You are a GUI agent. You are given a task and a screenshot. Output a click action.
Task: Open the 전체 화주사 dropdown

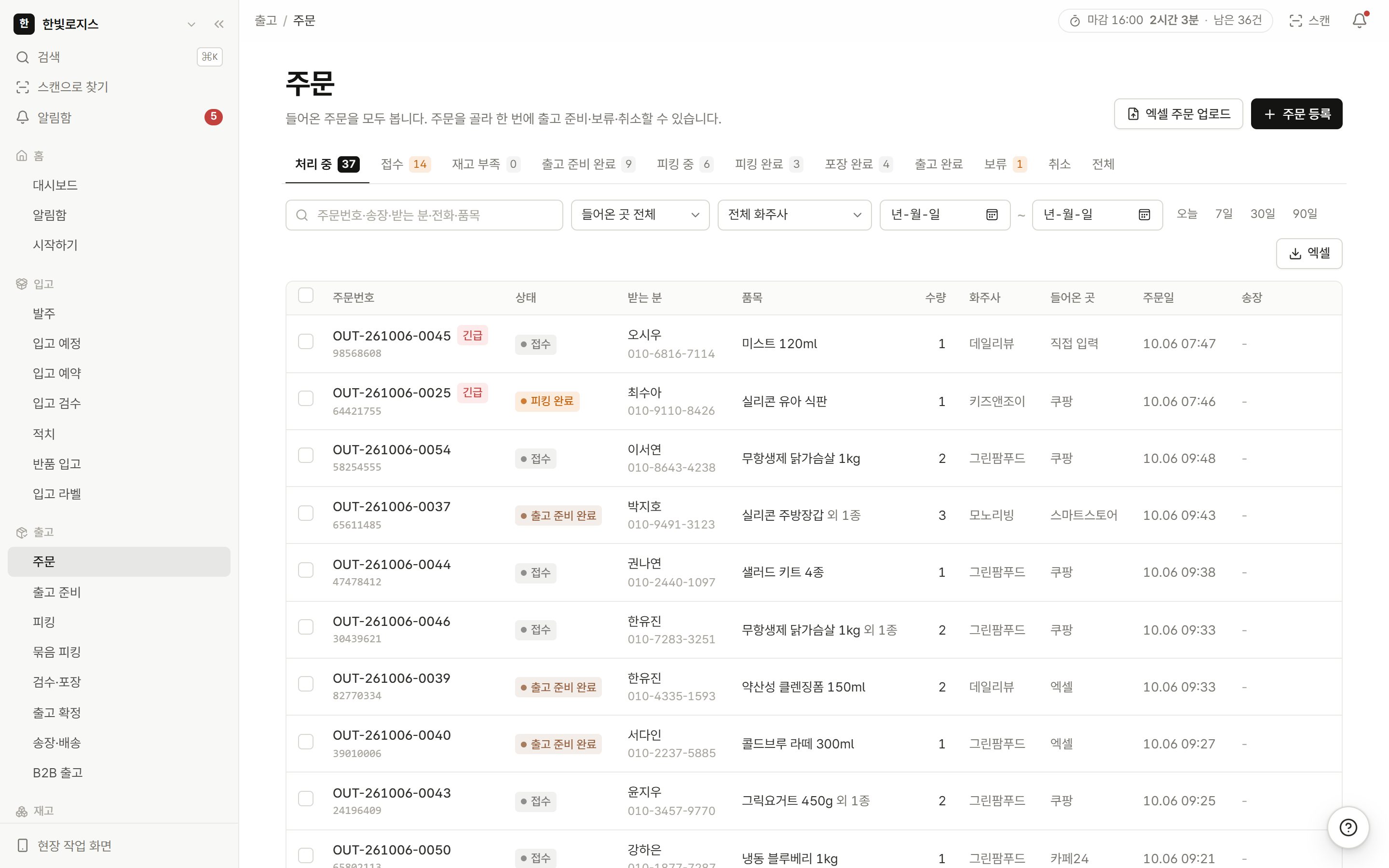(794, 215)
